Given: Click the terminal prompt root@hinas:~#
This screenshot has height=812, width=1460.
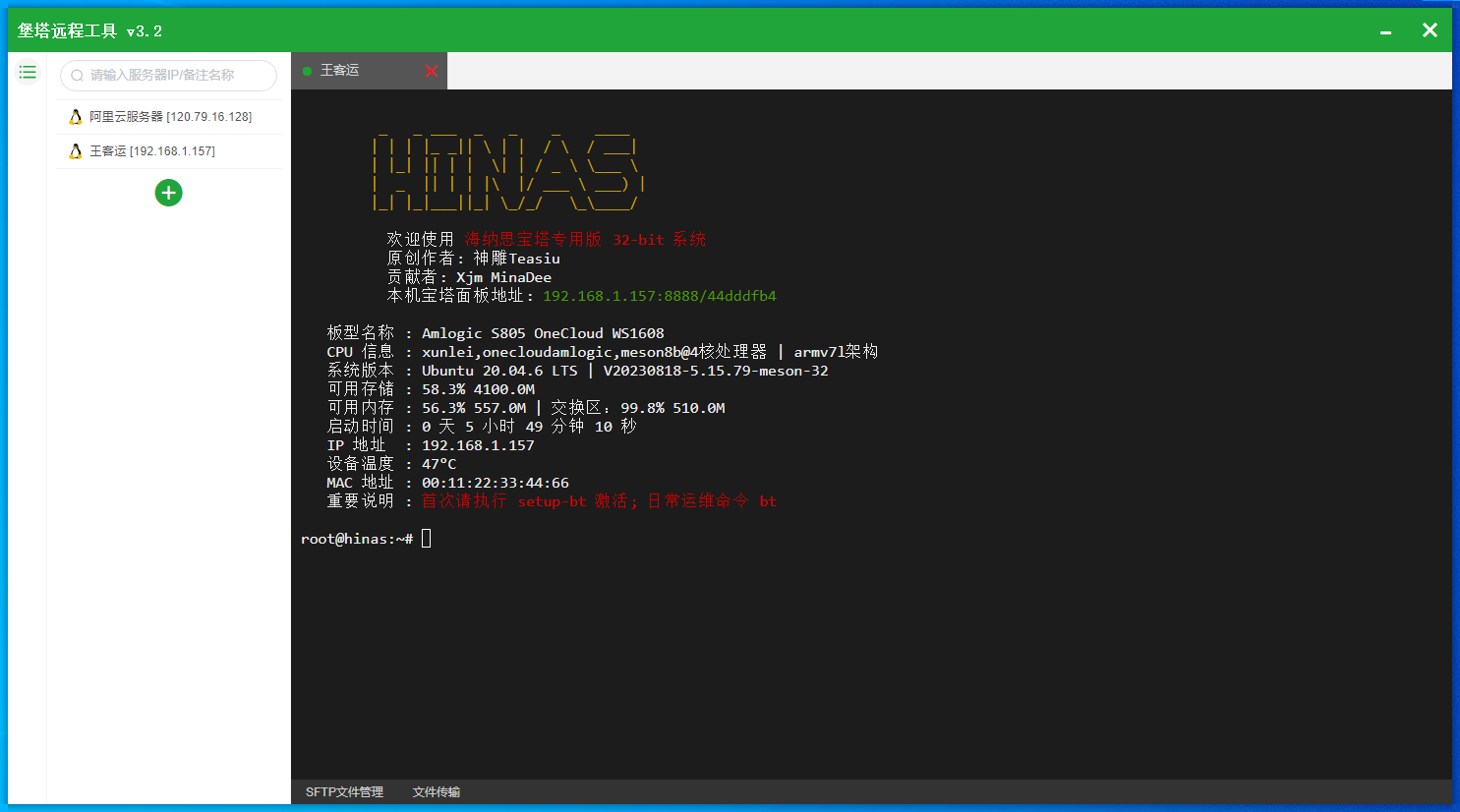Looking at the screenshot, I should (x=357, y=539).
